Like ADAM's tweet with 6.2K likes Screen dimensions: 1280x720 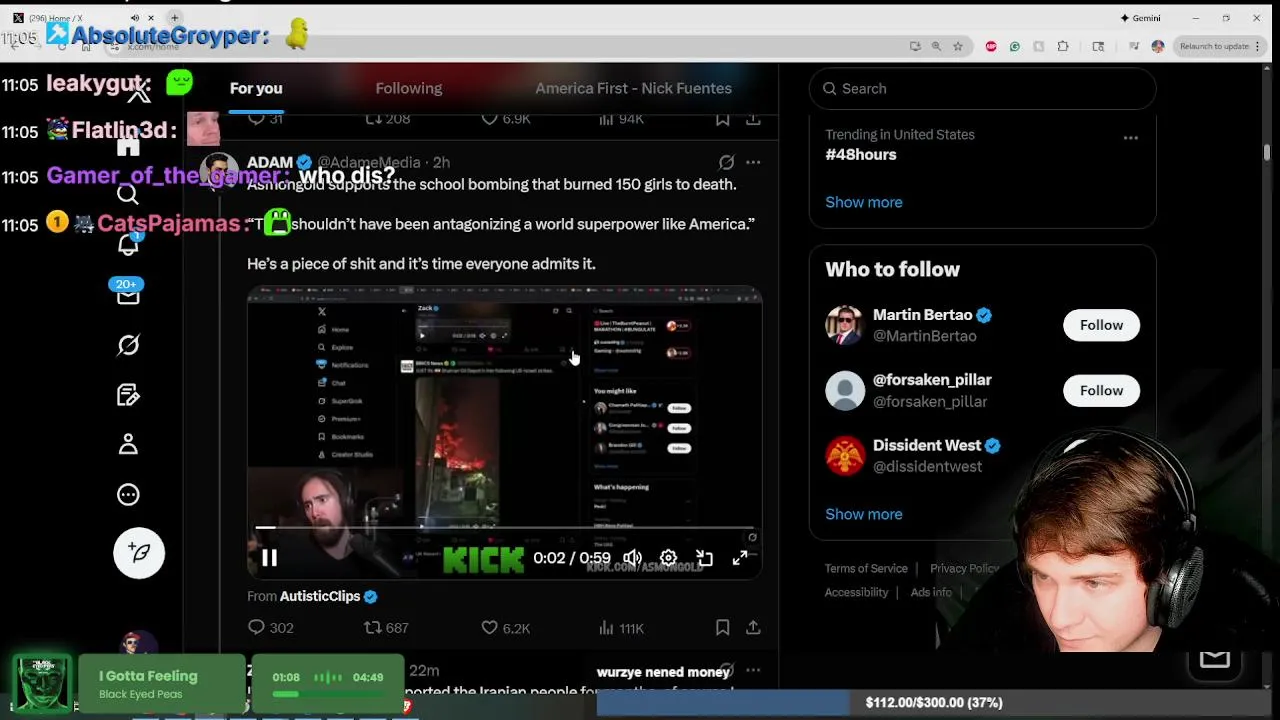click(x=505, y=628)
